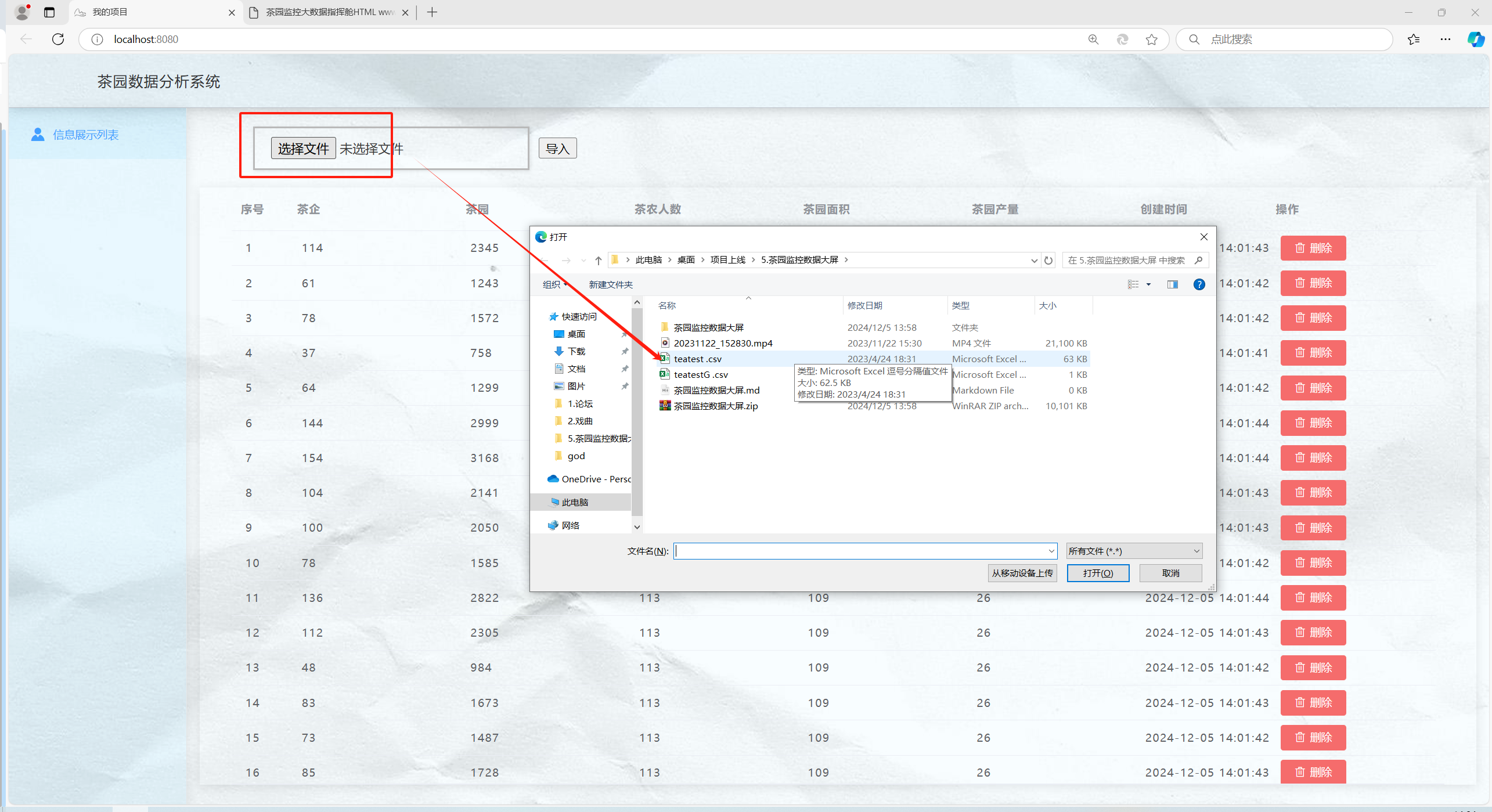Screen dimensions: 1492x812
Task: Select the teatest .csv file
Action: 697,359
